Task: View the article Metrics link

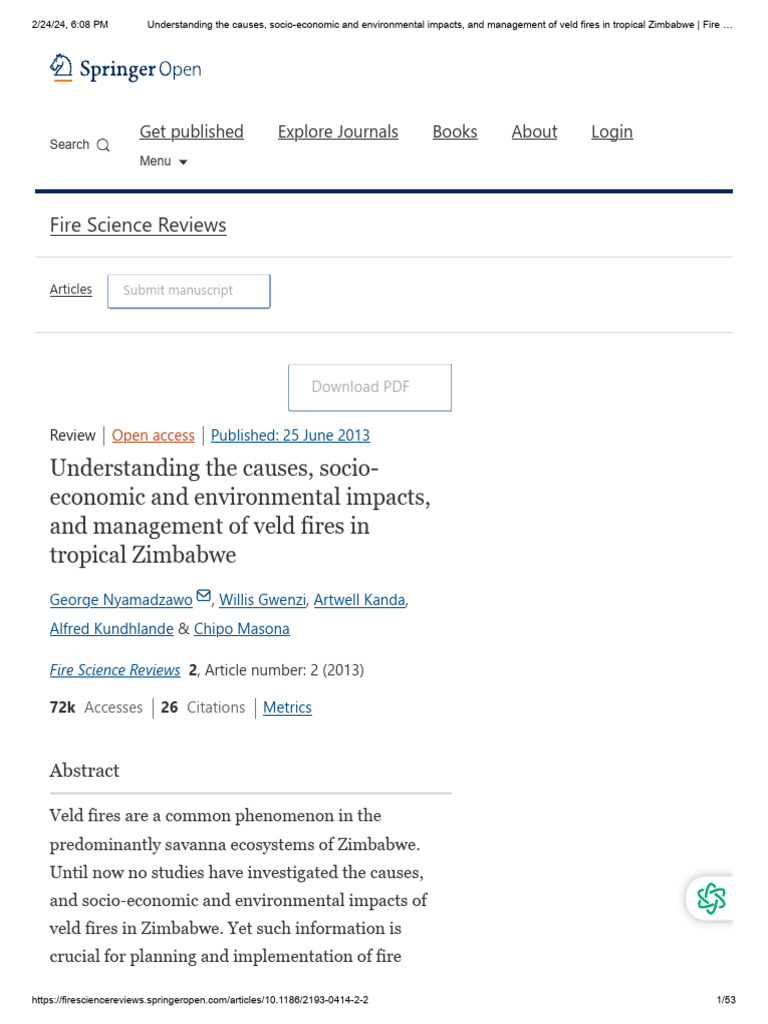Action: tap(287, 707)
